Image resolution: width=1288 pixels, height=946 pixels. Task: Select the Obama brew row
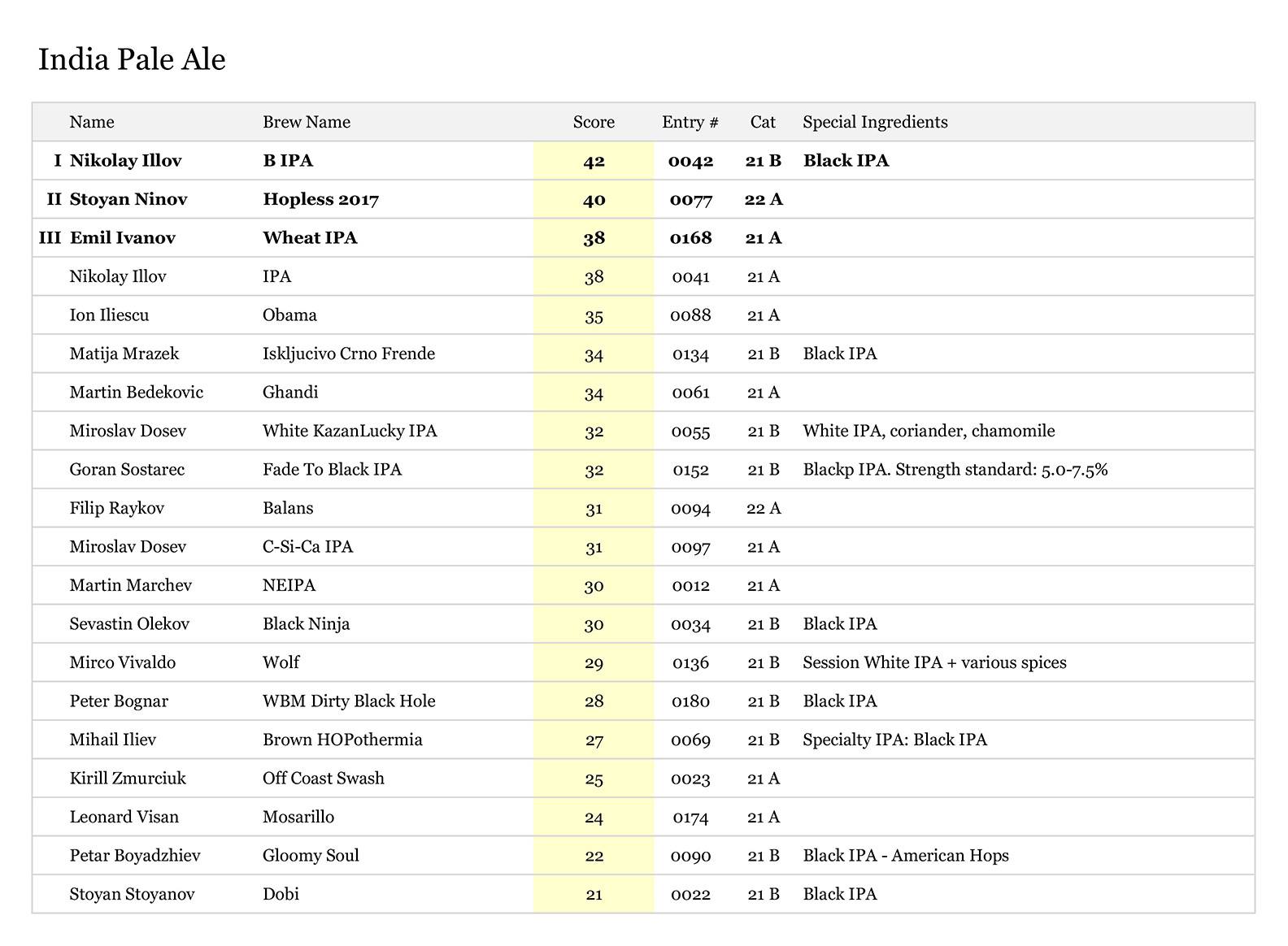click(x=289, y=315)
